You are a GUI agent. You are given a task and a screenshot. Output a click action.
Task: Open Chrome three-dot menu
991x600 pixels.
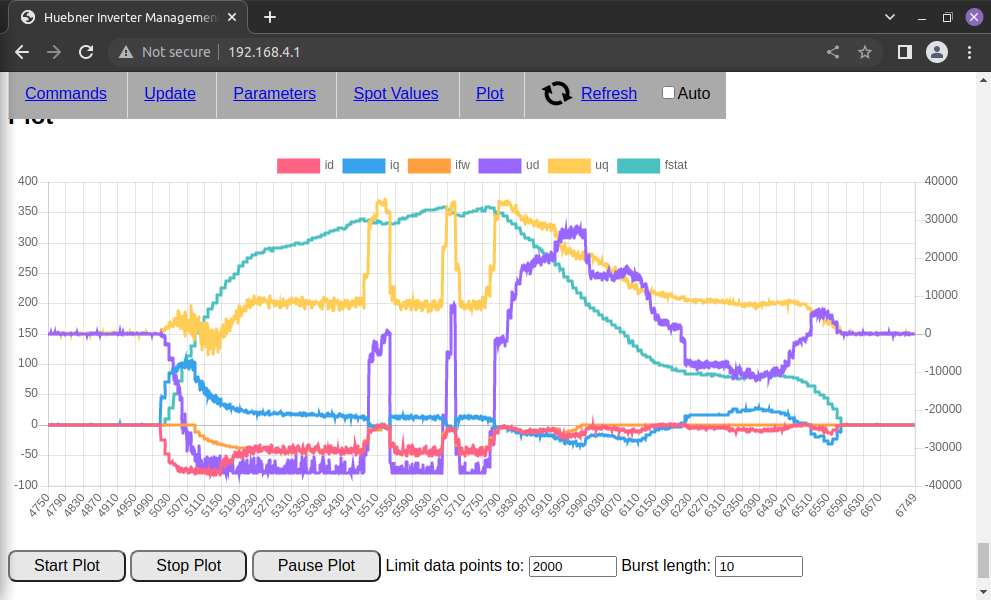969,52
